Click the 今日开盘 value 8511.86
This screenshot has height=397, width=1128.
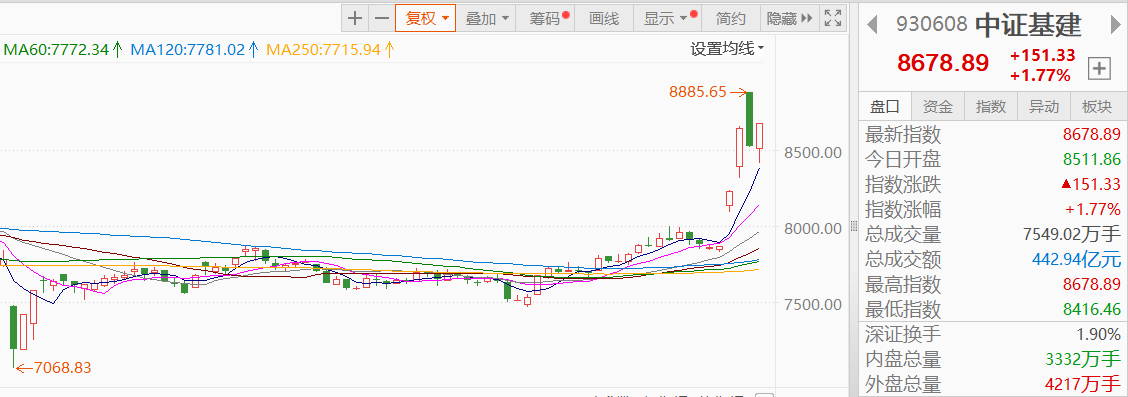1092,159
